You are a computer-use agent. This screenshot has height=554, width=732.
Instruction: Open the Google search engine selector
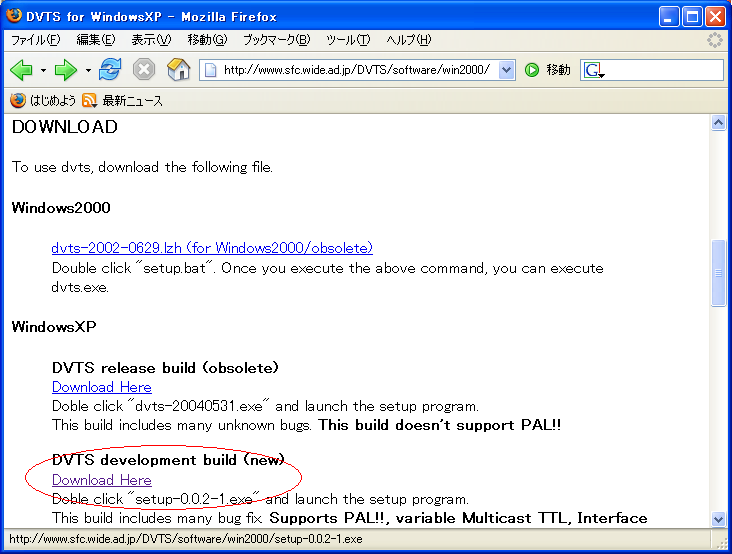(x=594, y=70)
